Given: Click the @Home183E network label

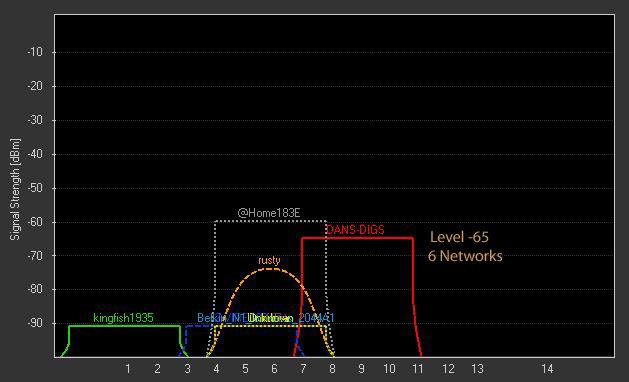Looking at the screenshot, I should click(269, 213).
